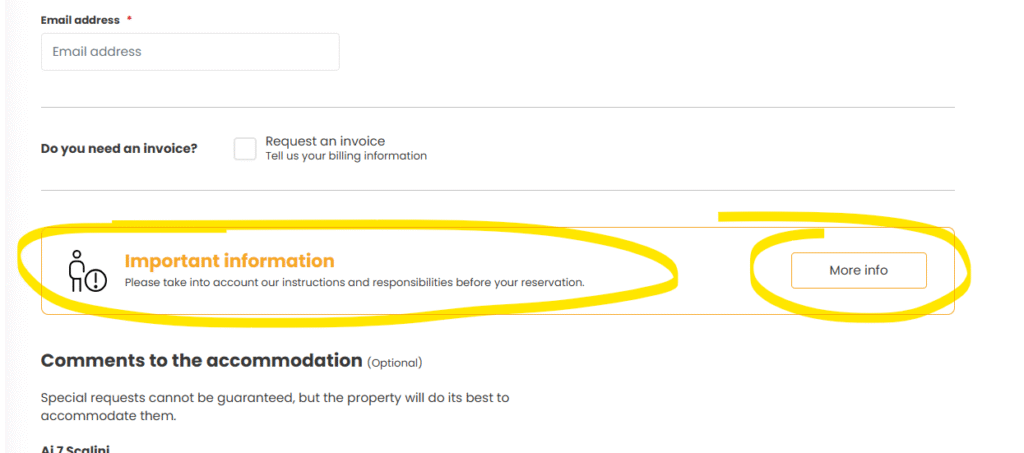
Task: Click the Comments to the accommodation heading
Action: pyautogui.click(x=200, y=360)
